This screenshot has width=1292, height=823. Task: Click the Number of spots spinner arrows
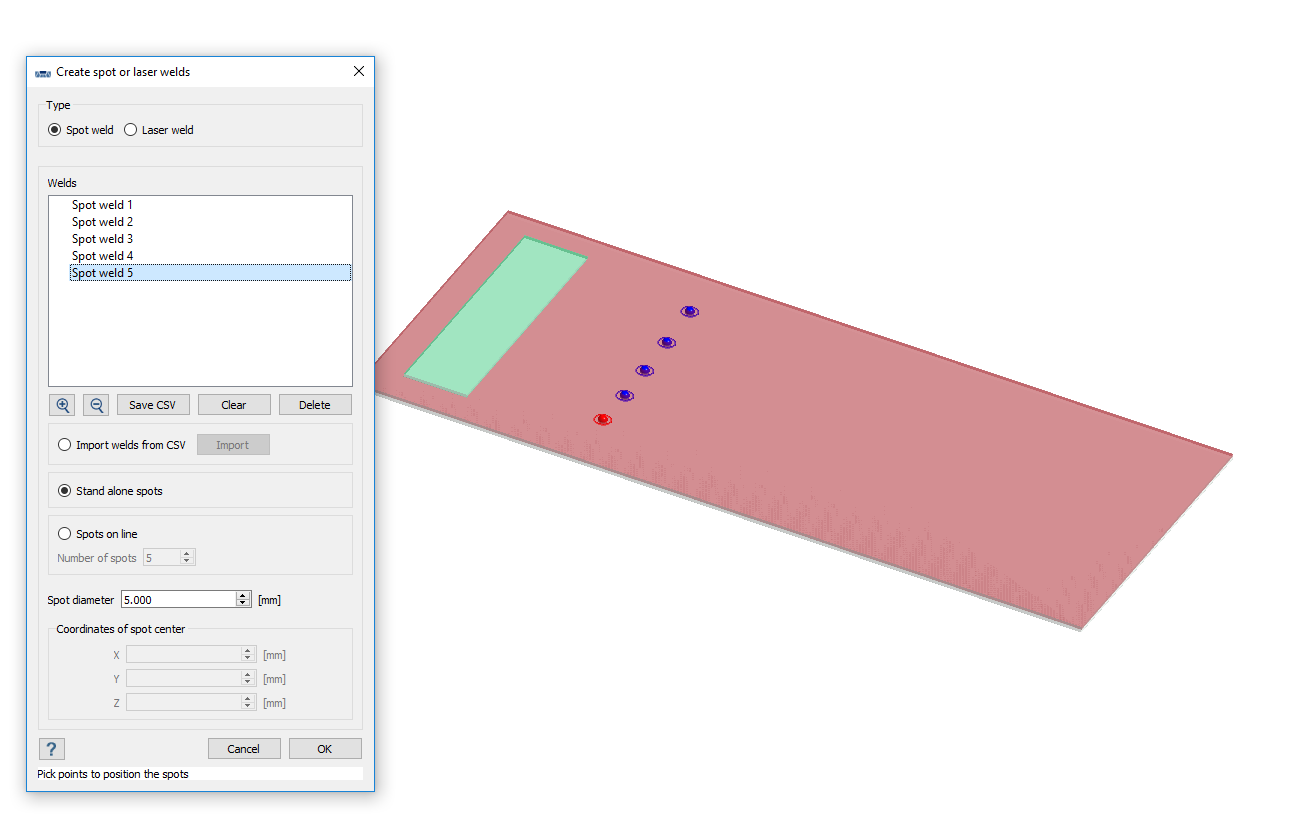[187, 557]
